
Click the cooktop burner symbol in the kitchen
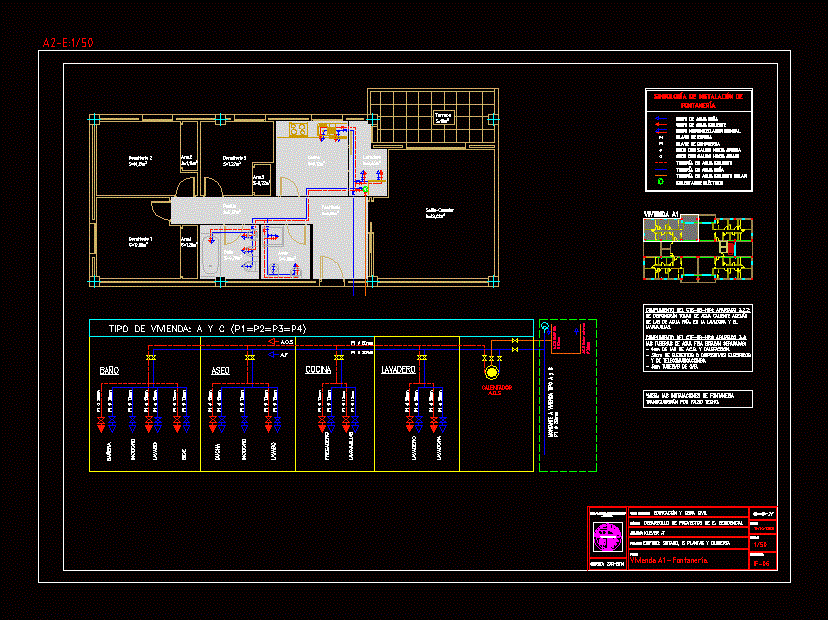pyautogui.click(x=298, y=129)
